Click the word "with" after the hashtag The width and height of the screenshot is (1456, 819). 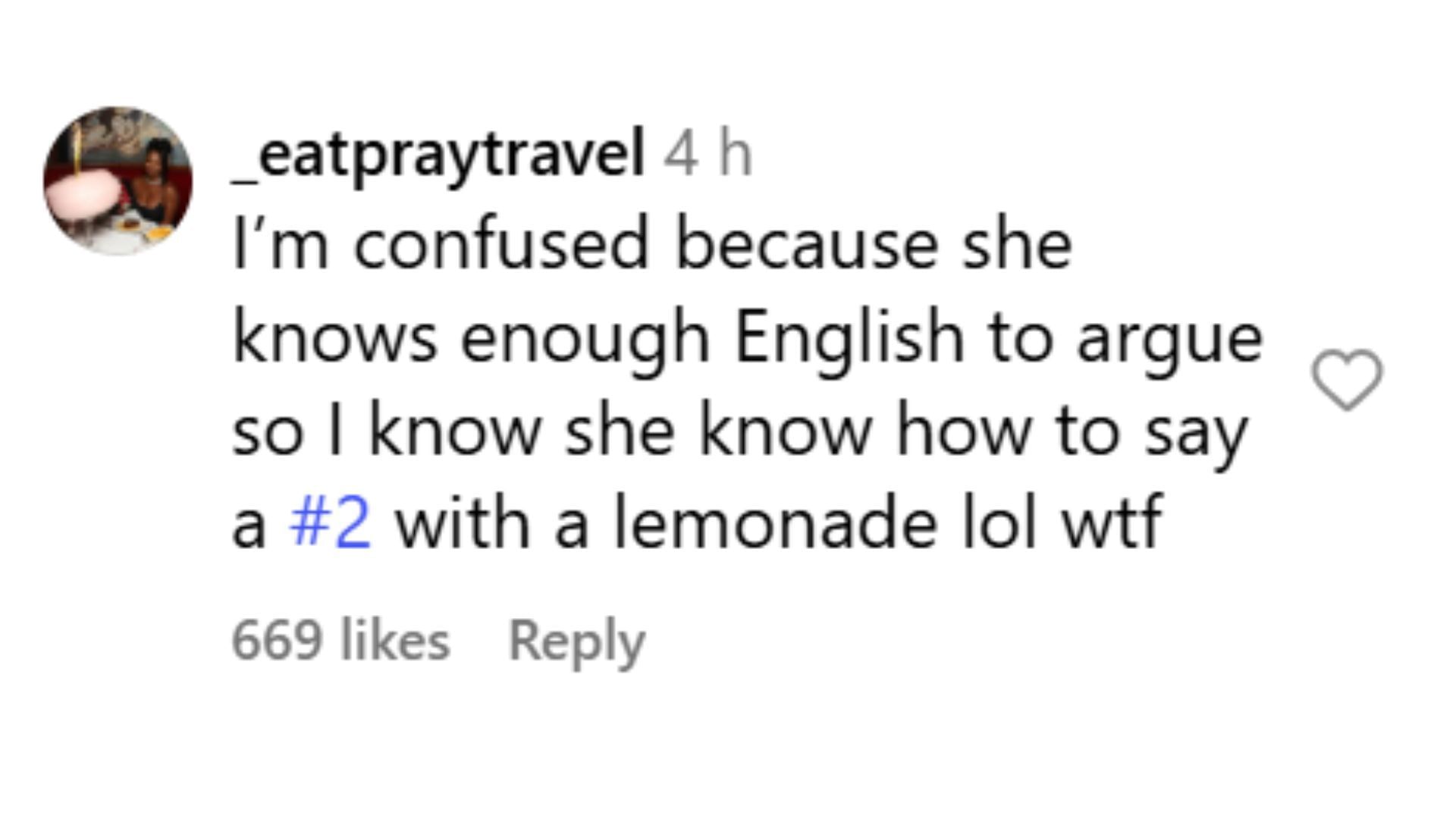pyautogui.click(x=463, y=523)
